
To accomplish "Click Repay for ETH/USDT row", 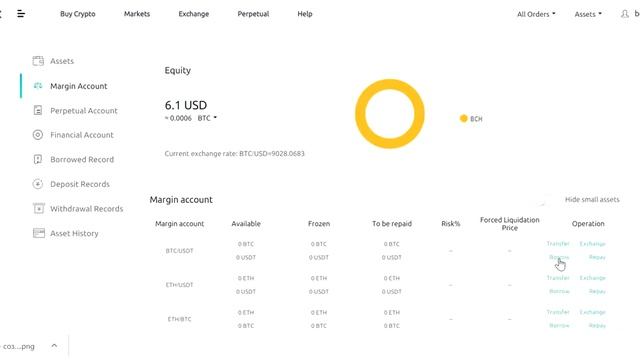I will (x=597, y=291).
